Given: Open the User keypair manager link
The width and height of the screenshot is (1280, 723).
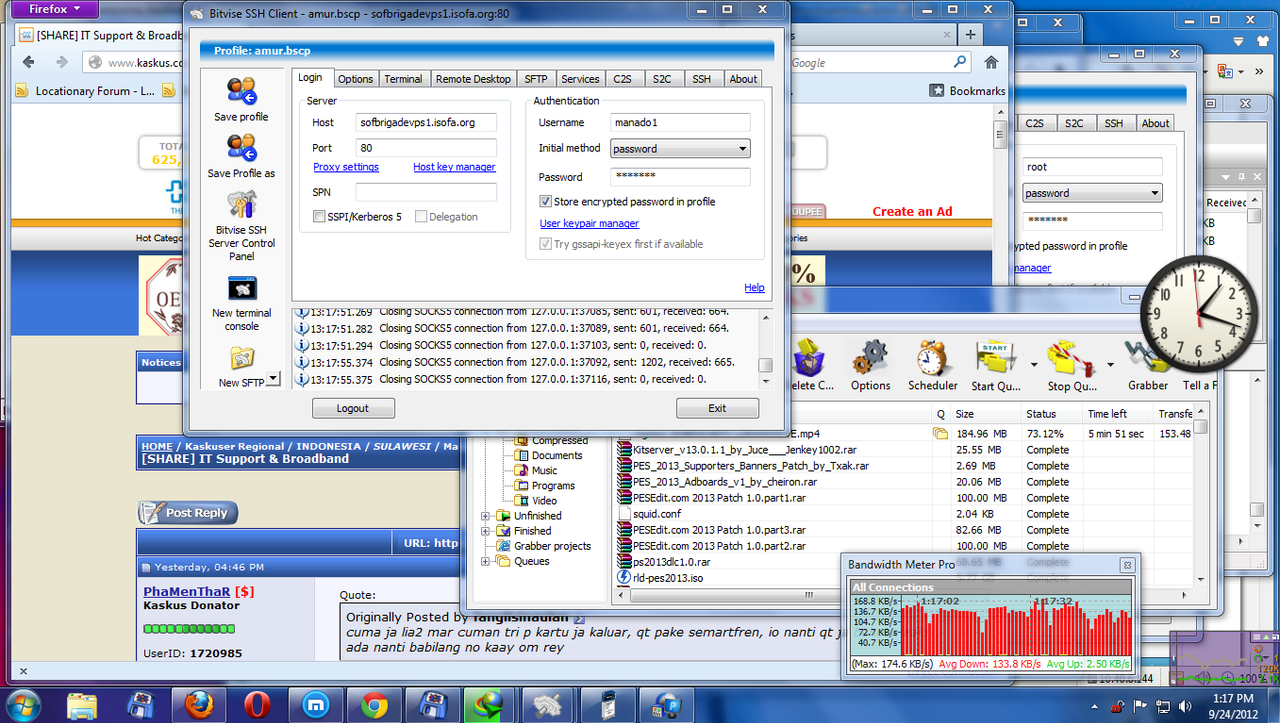Looking at the screenshot, I should pos(589,223).
